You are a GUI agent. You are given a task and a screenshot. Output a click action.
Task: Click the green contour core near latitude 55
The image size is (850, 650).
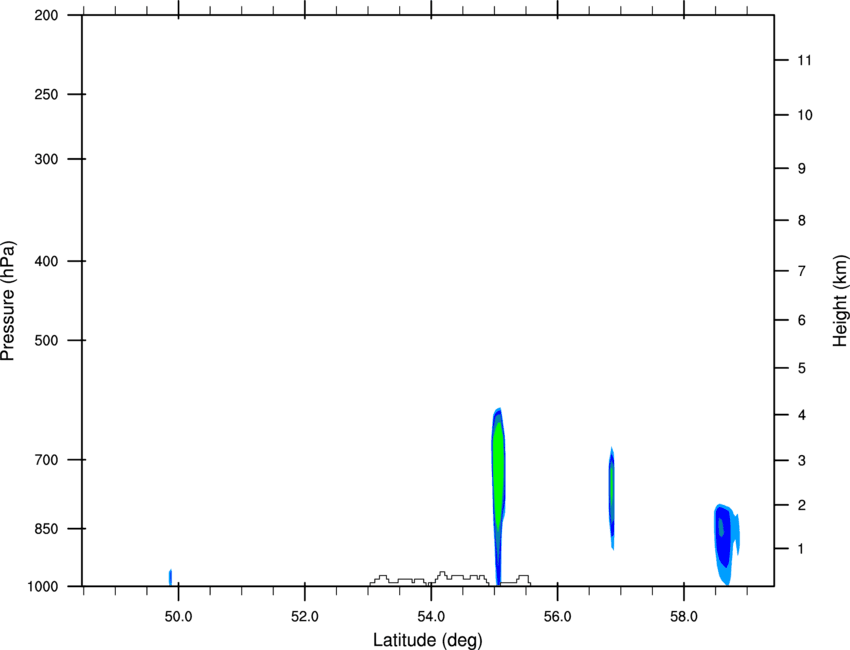(498, 470)
